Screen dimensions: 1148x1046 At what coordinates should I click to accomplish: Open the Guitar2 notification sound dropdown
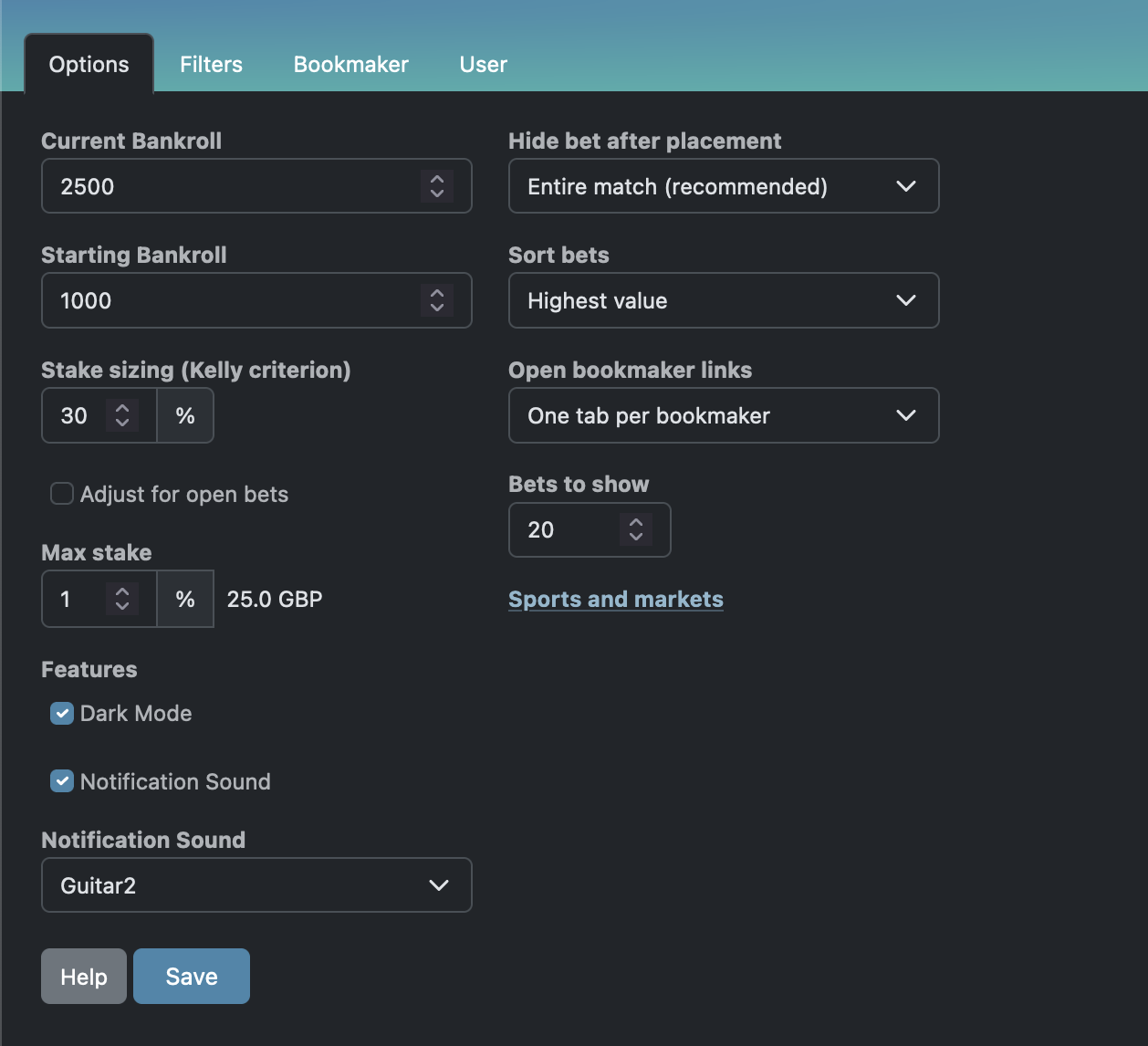(256, 884)
